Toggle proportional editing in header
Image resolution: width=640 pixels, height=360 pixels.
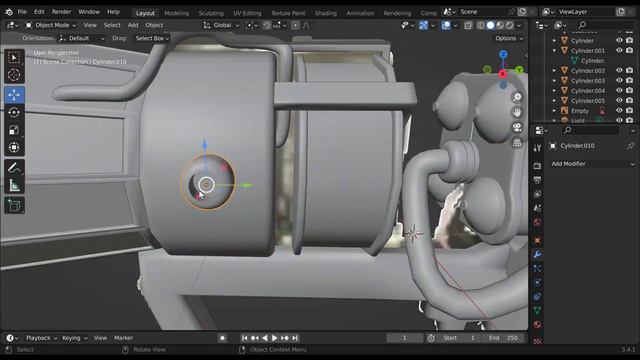[x=295, y=25]
